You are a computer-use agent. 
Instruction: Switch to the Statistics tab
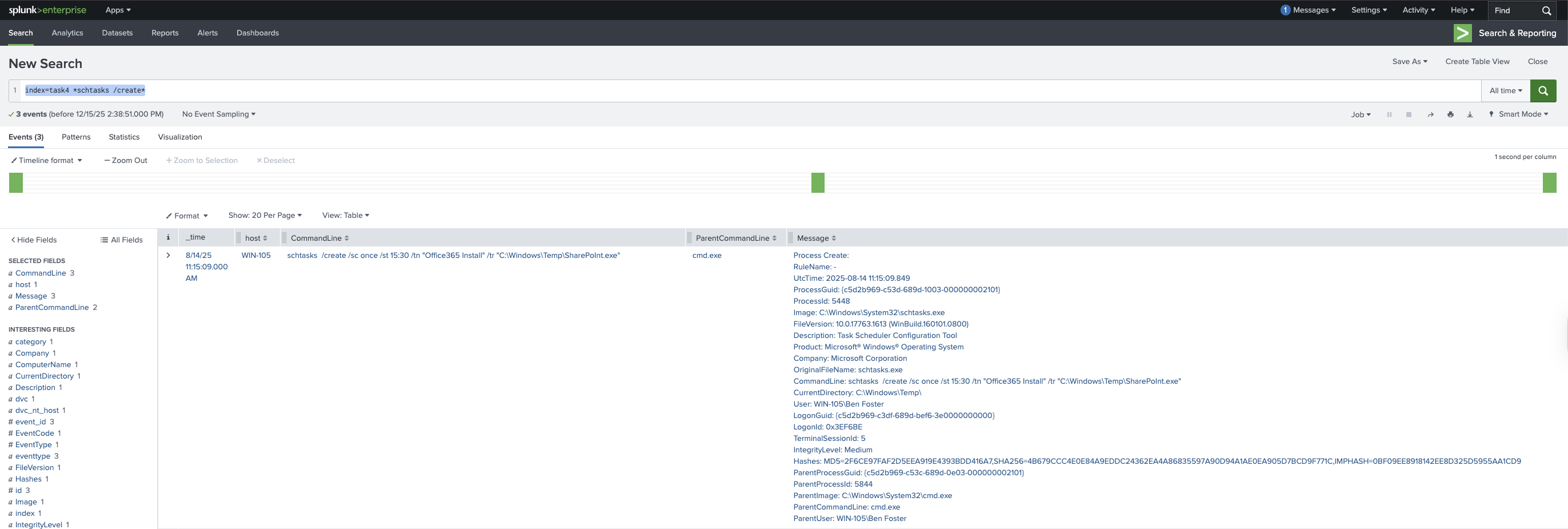tap(124, 137)
